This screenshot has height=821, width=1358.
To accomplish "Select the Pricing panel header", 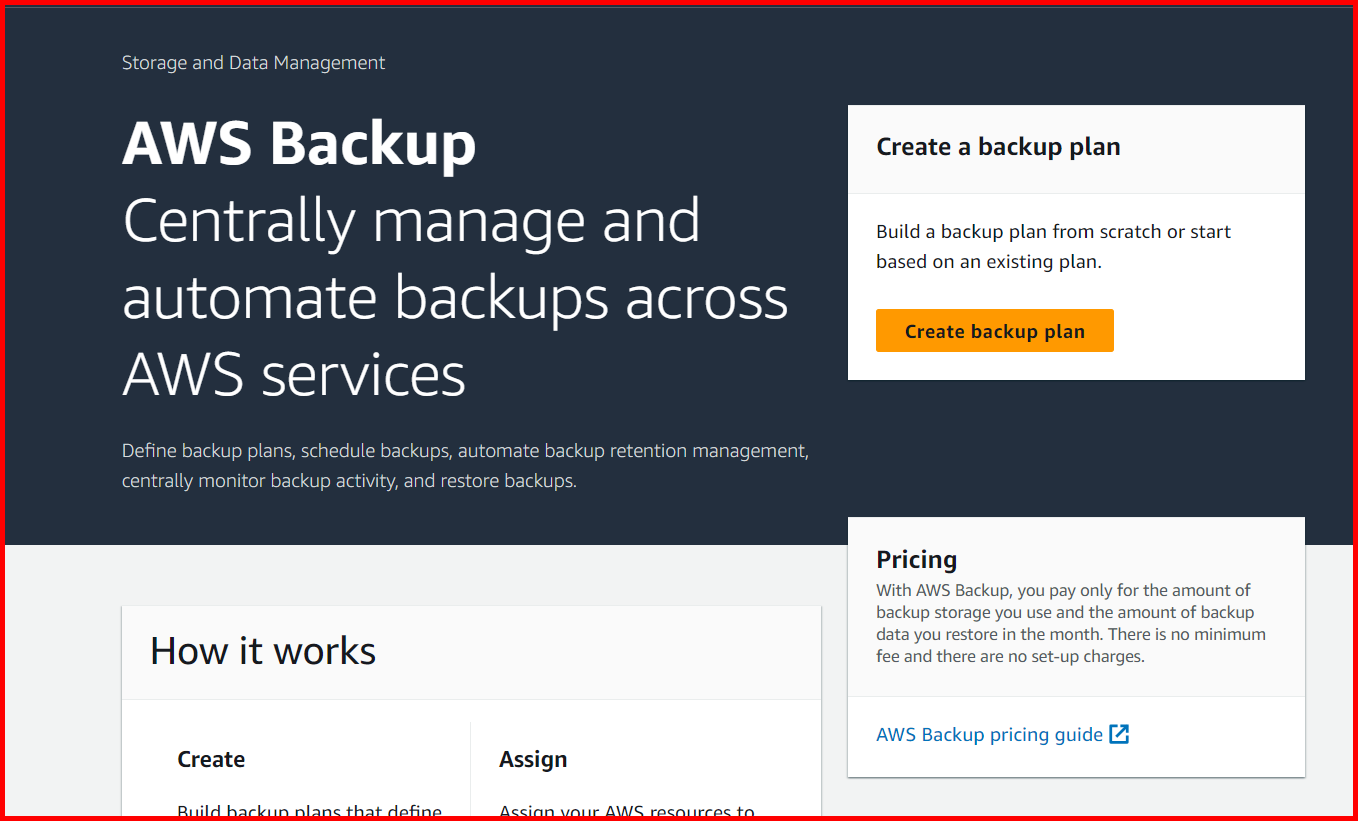I will pos(916,559).
